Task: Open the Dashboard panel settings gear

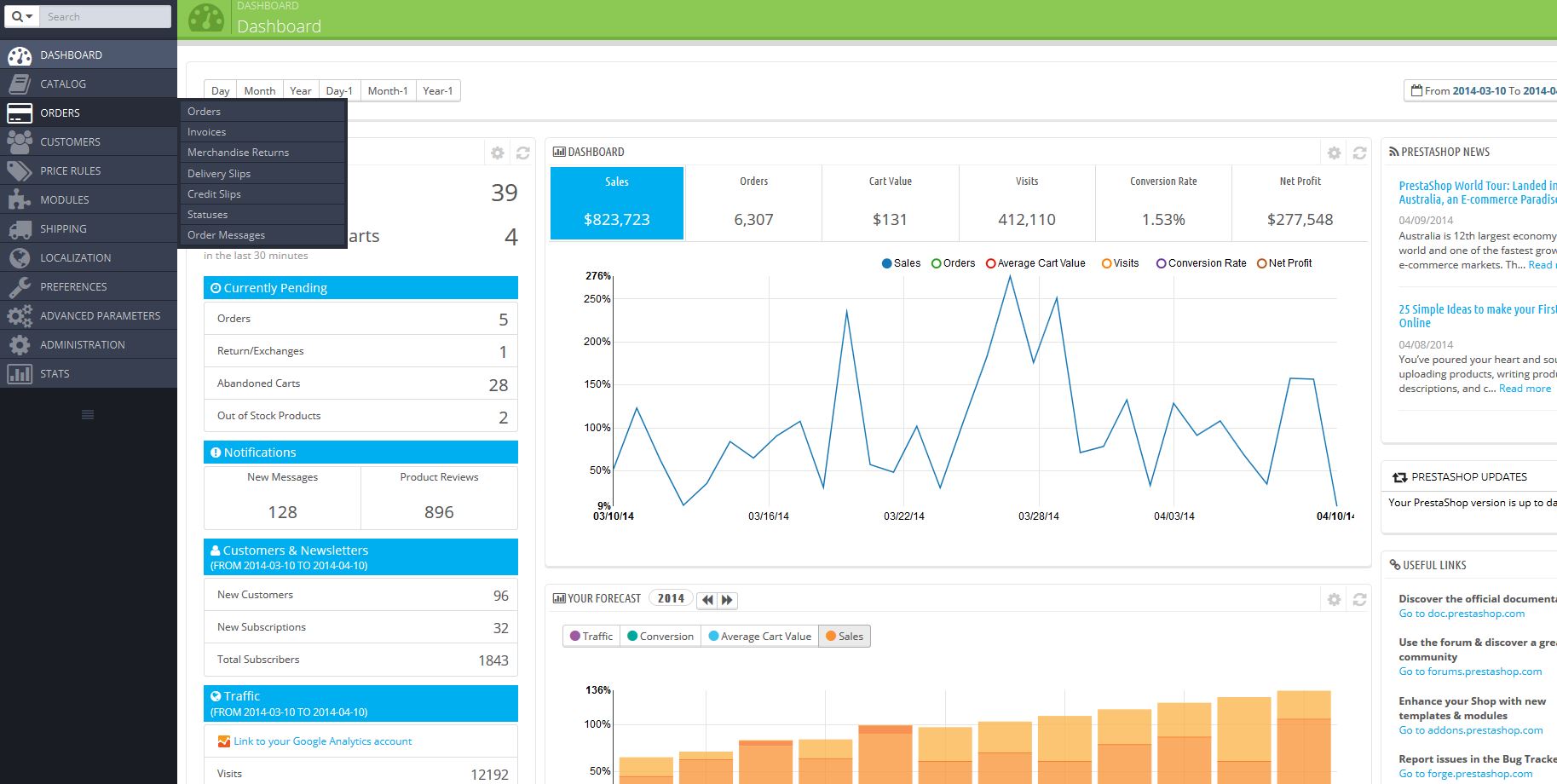Action: (x=1334, y=153)
